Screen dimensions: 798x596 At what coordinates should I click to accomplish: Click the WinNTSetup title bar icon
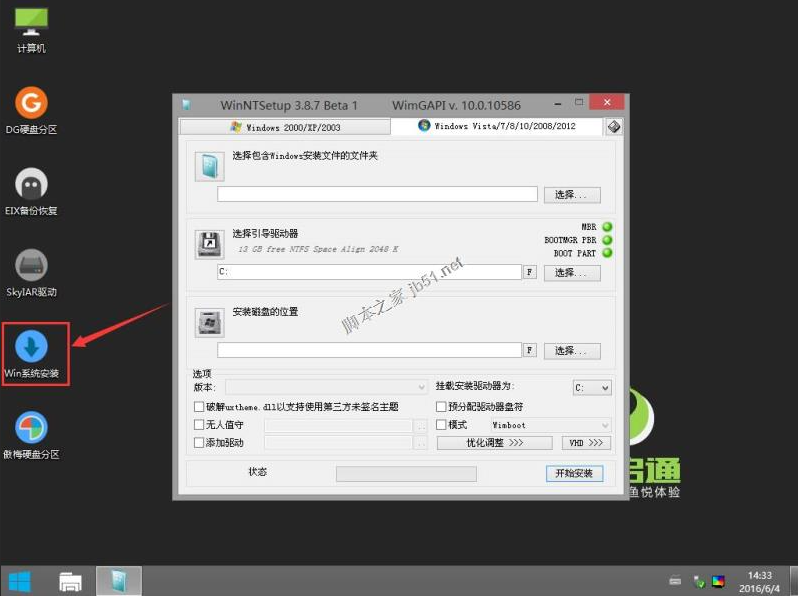187,105
